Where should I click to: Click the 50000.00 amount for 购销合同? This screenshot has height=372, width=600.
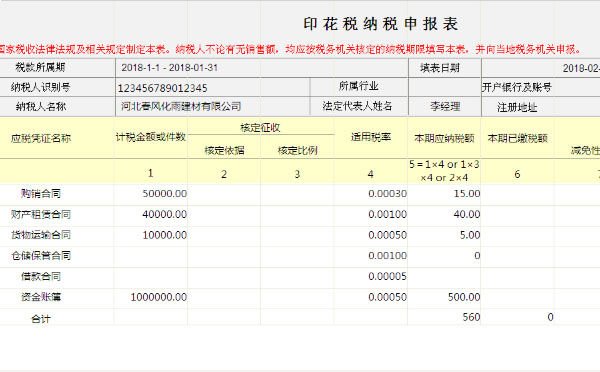(x=151, y=194)
